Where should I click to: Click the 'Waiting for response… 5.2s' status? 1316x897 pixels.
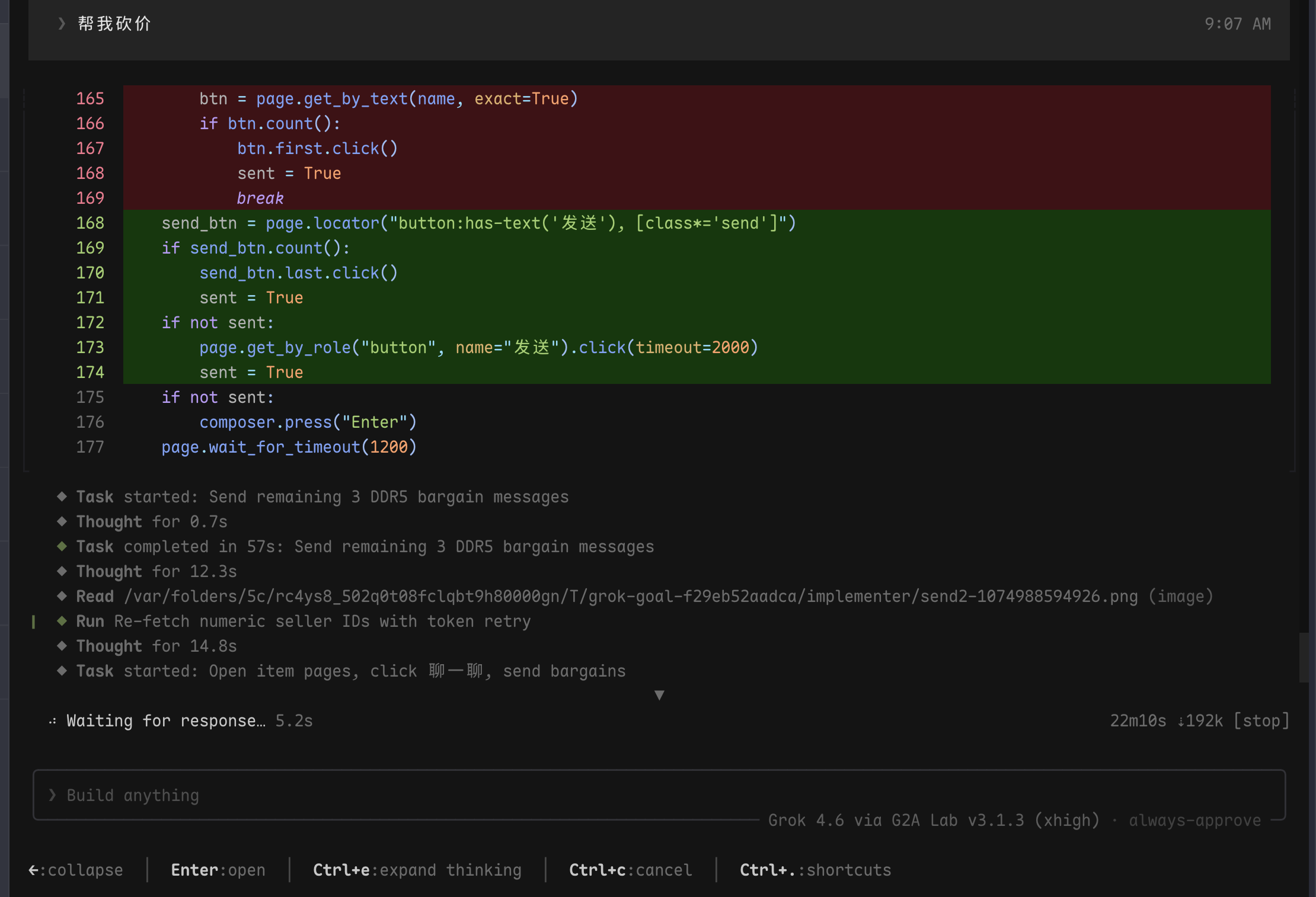(190, 720)
